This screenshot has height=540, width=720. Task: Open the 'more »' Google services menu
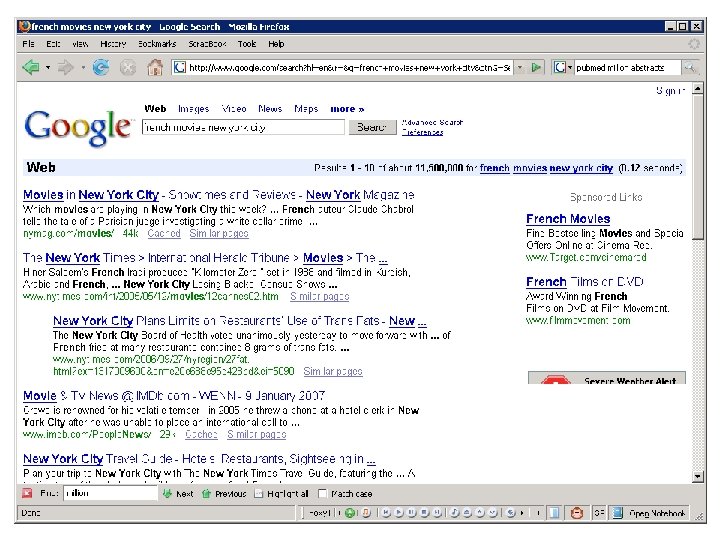tap(347, 109)
